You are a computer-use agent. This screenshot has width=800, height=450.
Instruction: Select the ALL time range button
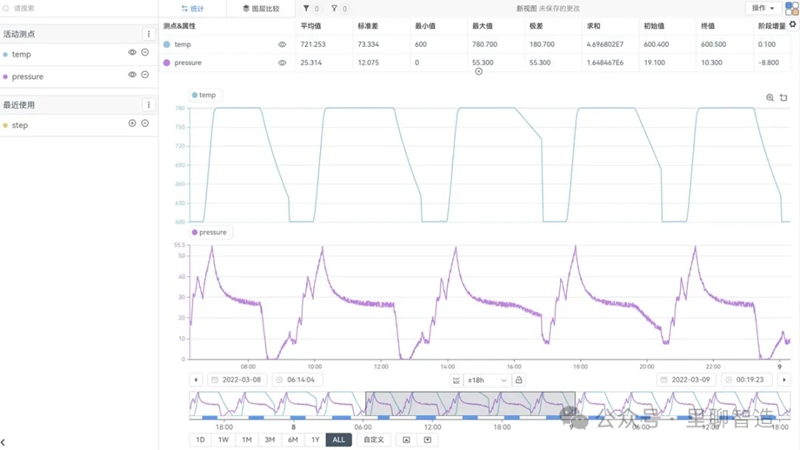338,440
